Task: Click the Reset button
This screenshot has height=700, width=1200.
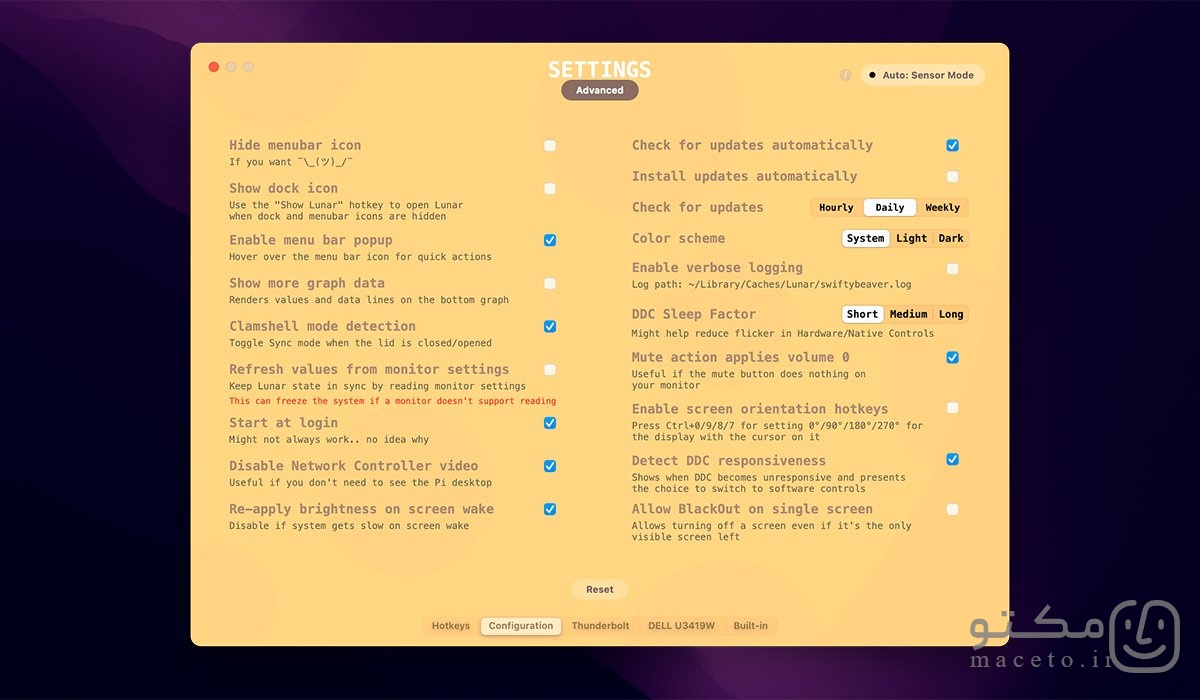Action: [x=600, y=590]
